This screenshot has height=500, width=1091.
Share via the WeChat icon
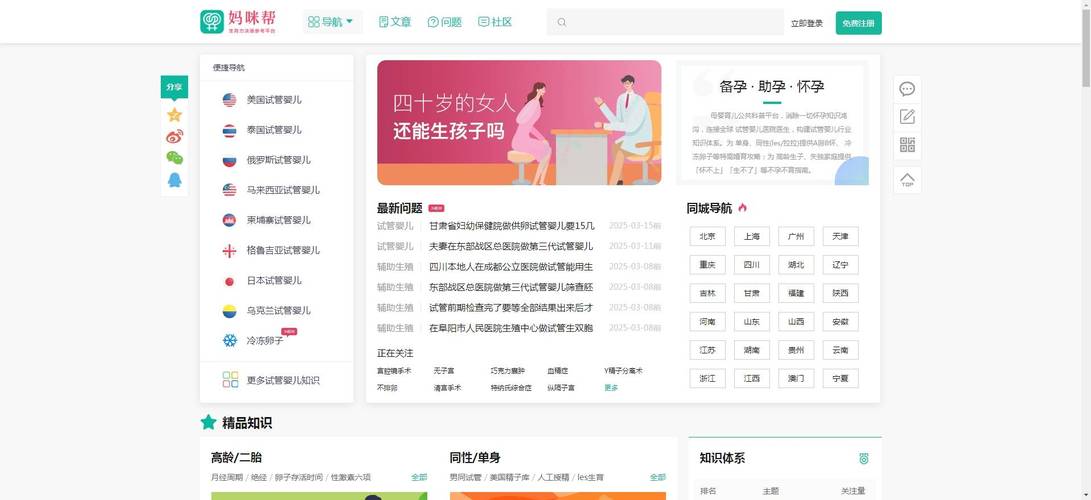click(x=175, y=158)
